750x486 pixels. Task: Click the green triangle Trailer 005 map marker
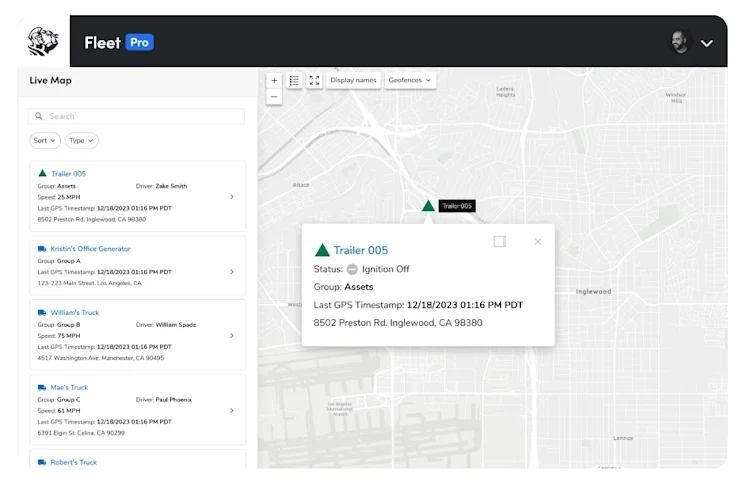tap(428, 206)
